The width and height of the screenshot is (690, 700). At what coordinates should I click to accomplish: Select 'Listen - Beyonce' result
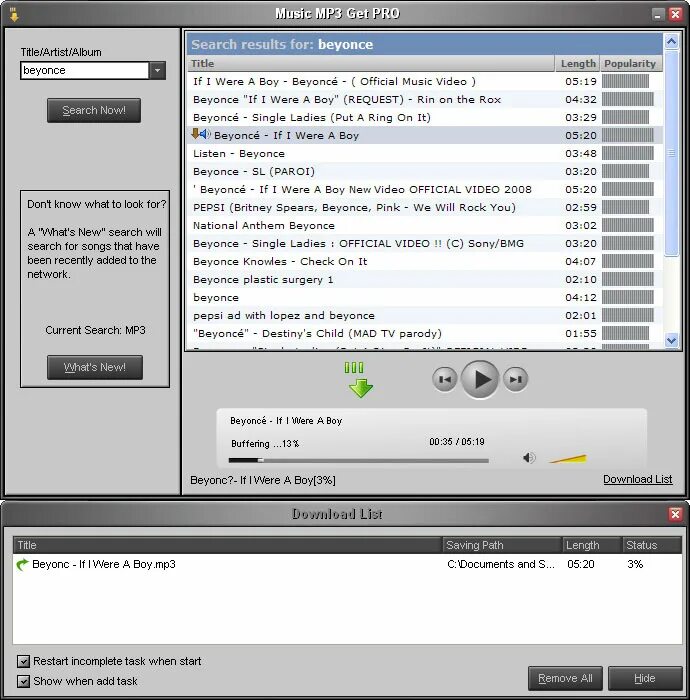(424, 154)
